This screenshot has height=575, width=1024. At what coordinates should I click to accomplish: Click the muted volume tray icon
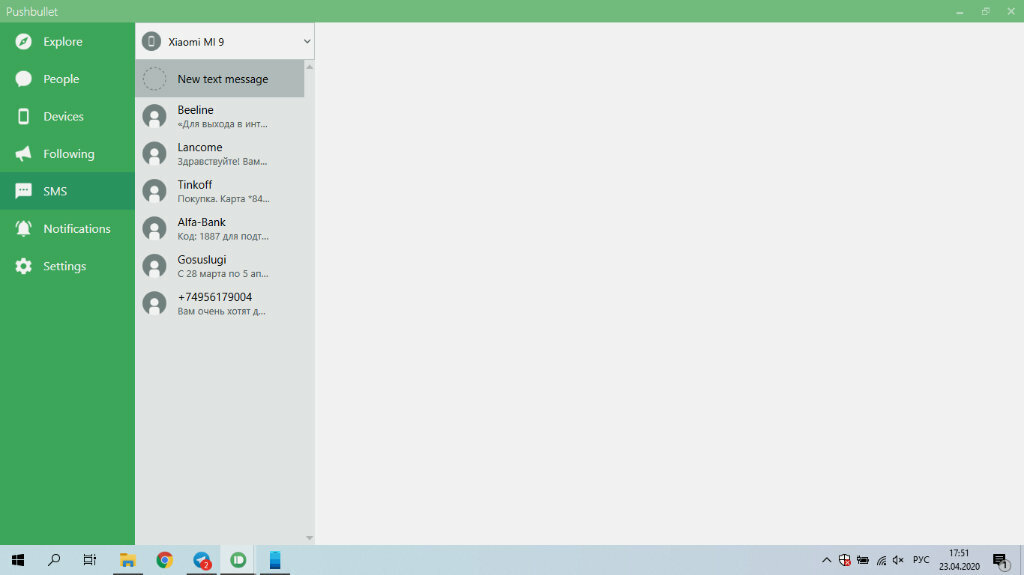899,560
